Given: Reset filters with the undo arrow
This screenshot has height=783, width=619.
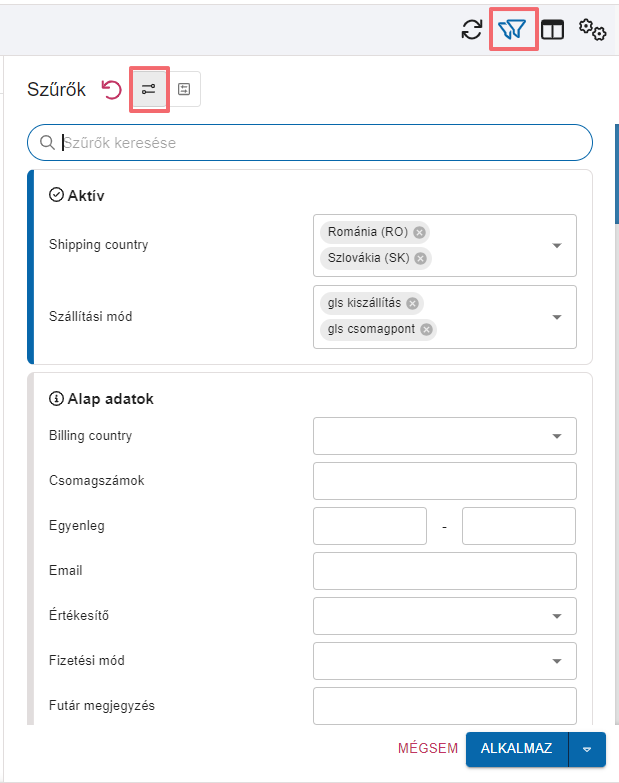Looking at the screenshot, I should (111, 90).
